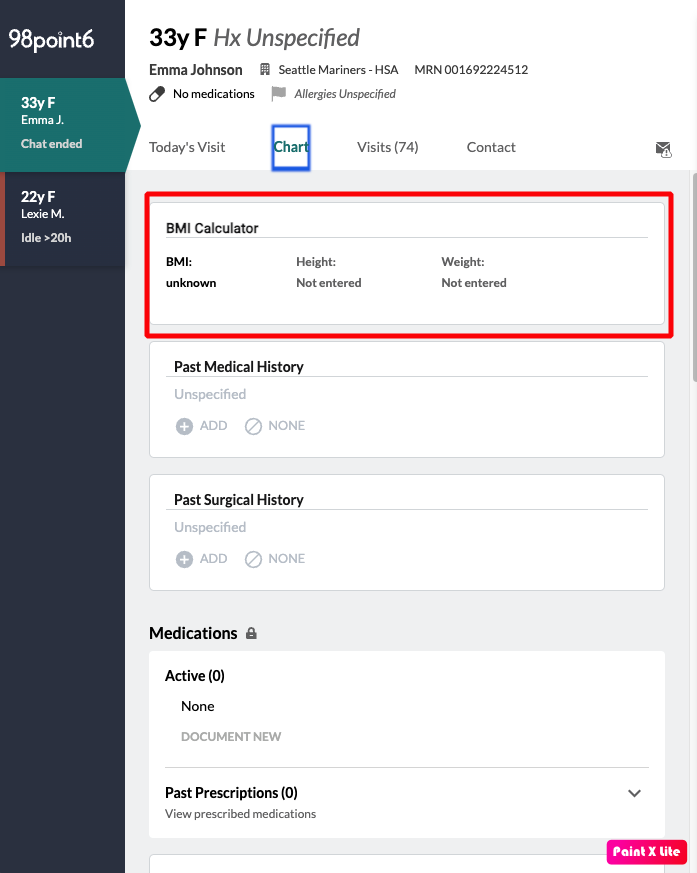Click the Paint X lite badge

click(x=646, y=852)
